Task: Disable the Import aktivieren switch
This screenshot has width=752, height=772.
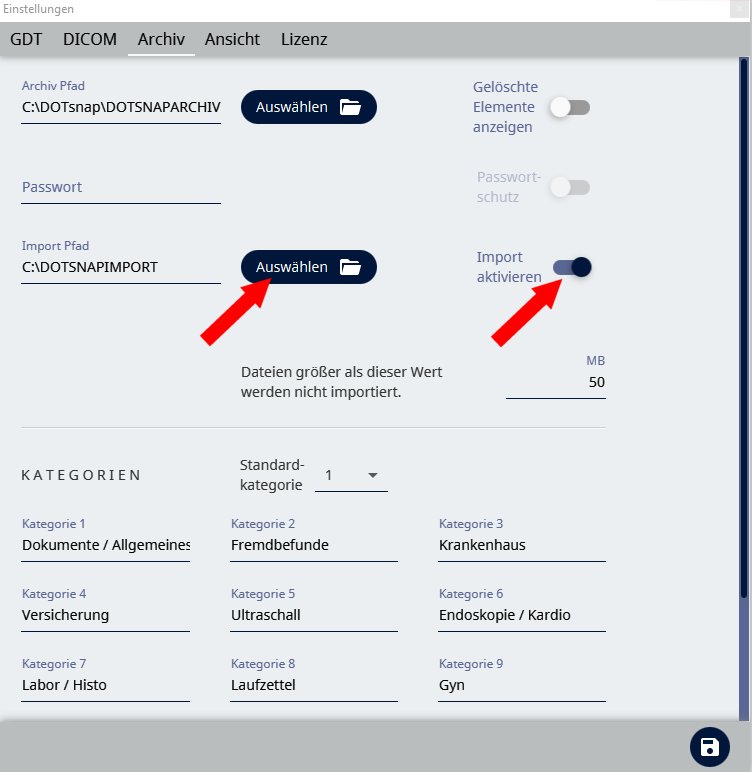Action: click(x=572, y=267)
